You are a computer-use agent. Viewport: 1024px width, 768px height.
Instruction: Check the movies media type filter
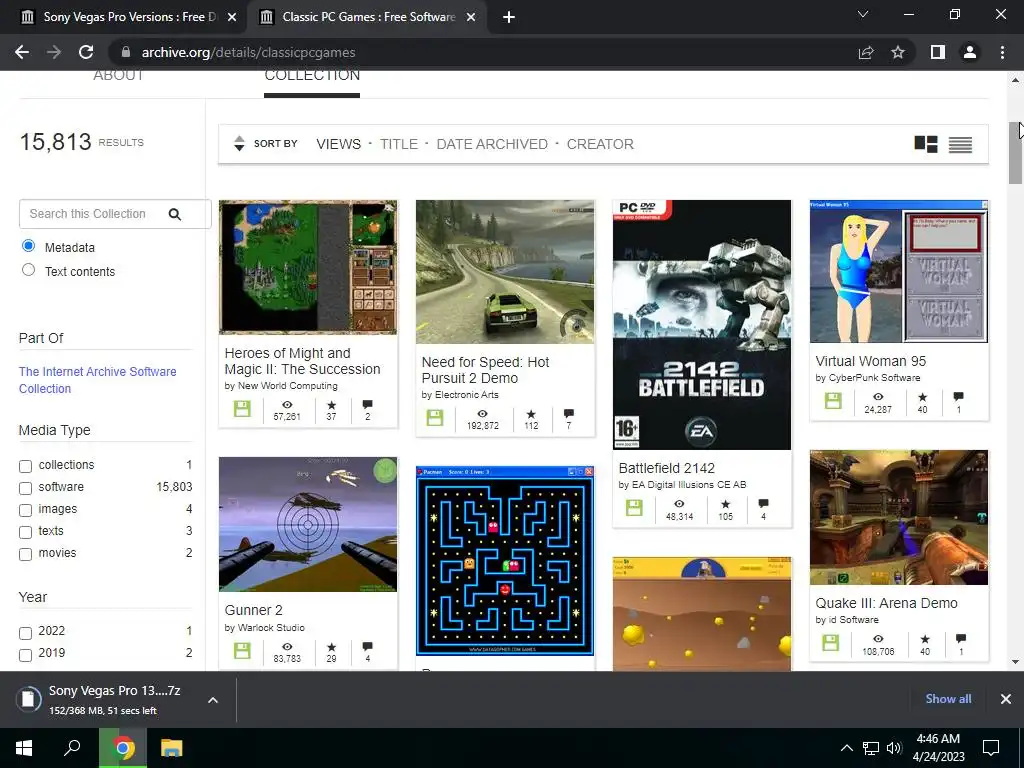(x=25, y=554)
